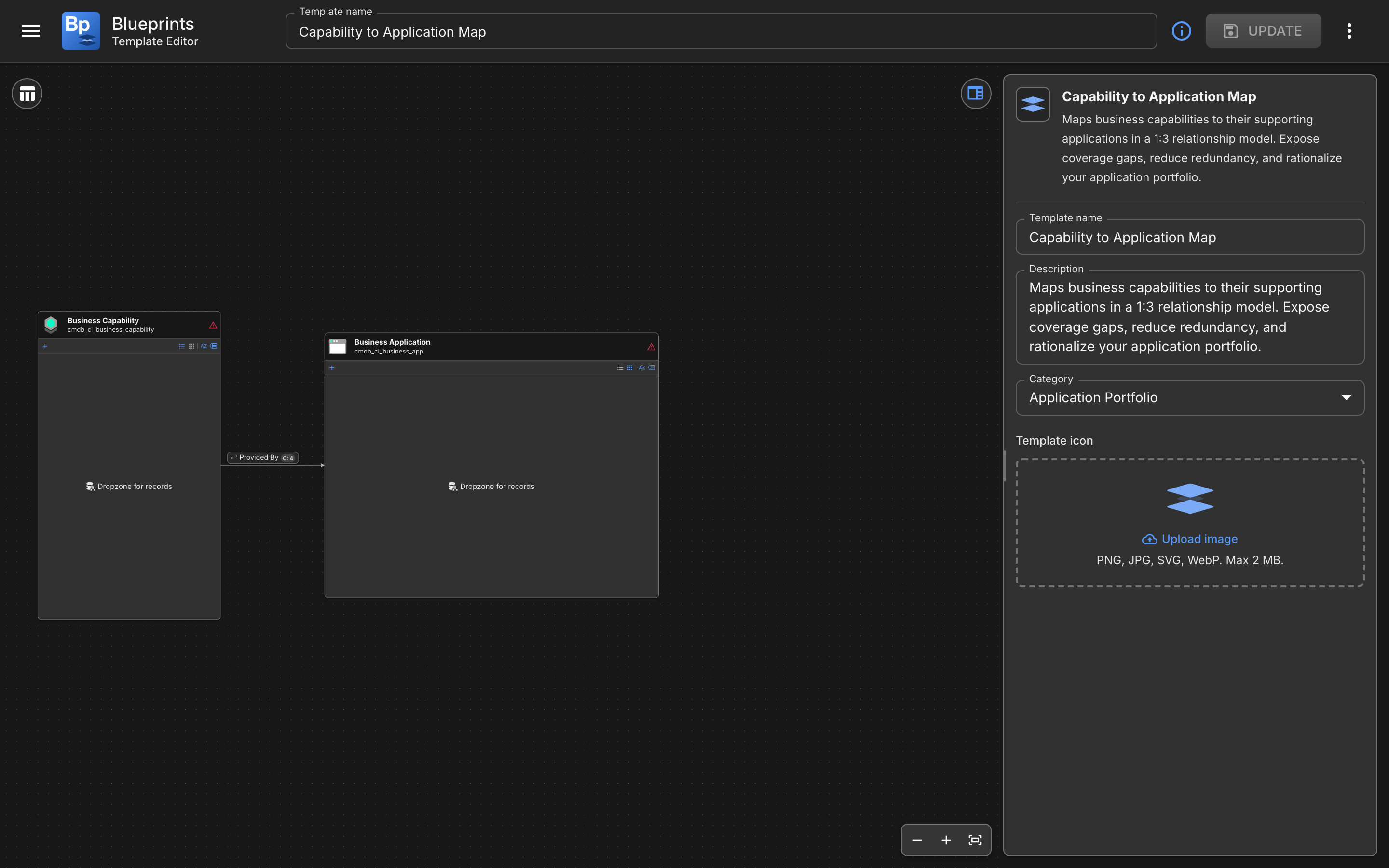The height and width of the screenshot is (868, 1389).
Task: Sort Business Capability records A to Z
Action: tap(204, 346)
